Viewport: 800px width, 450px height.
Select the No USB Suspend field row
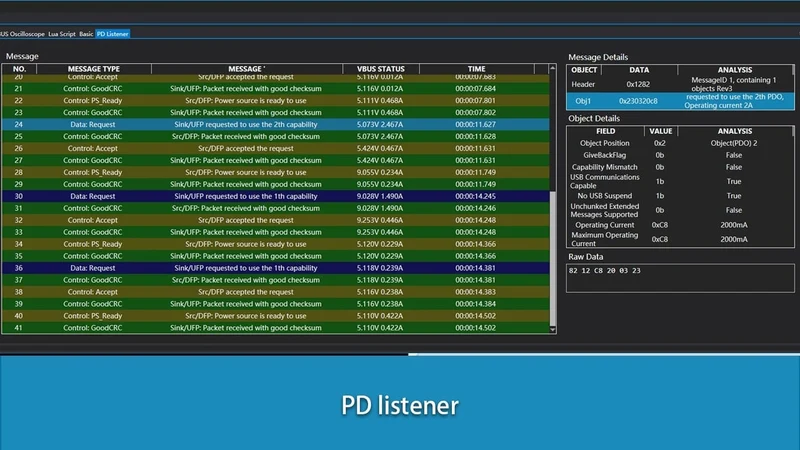click(680, 196)
